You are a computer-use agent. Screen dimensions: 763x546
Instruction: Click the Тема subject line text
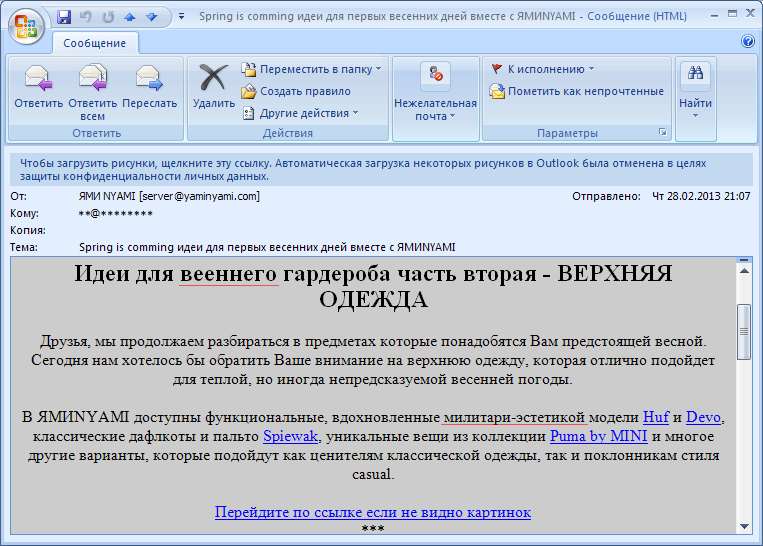(x=267, y=247)
